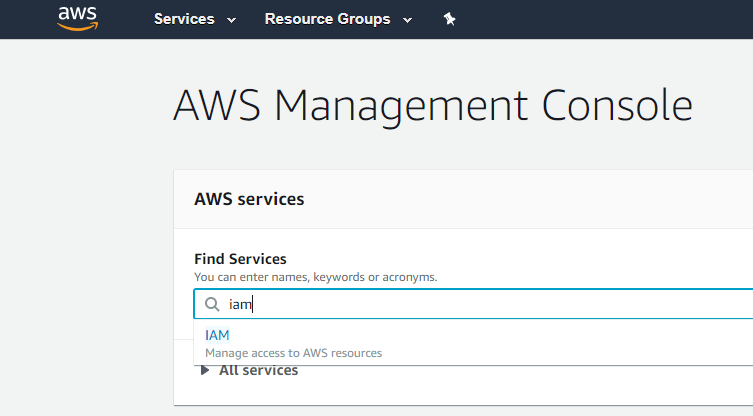
Task: Click 'Manage access to AWS resources' description
Action: click(293, 352)
